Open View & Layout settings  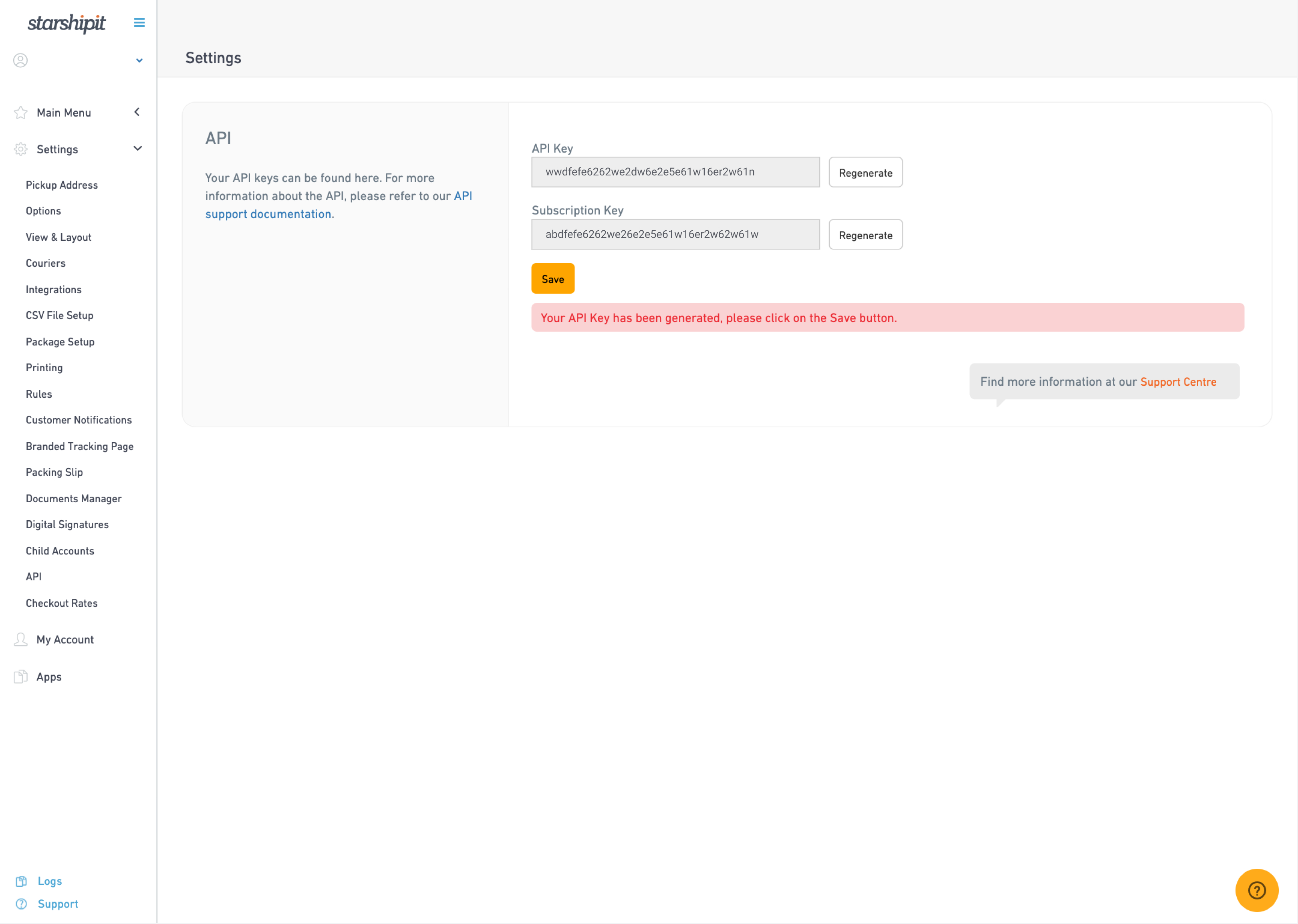[58, 237]
